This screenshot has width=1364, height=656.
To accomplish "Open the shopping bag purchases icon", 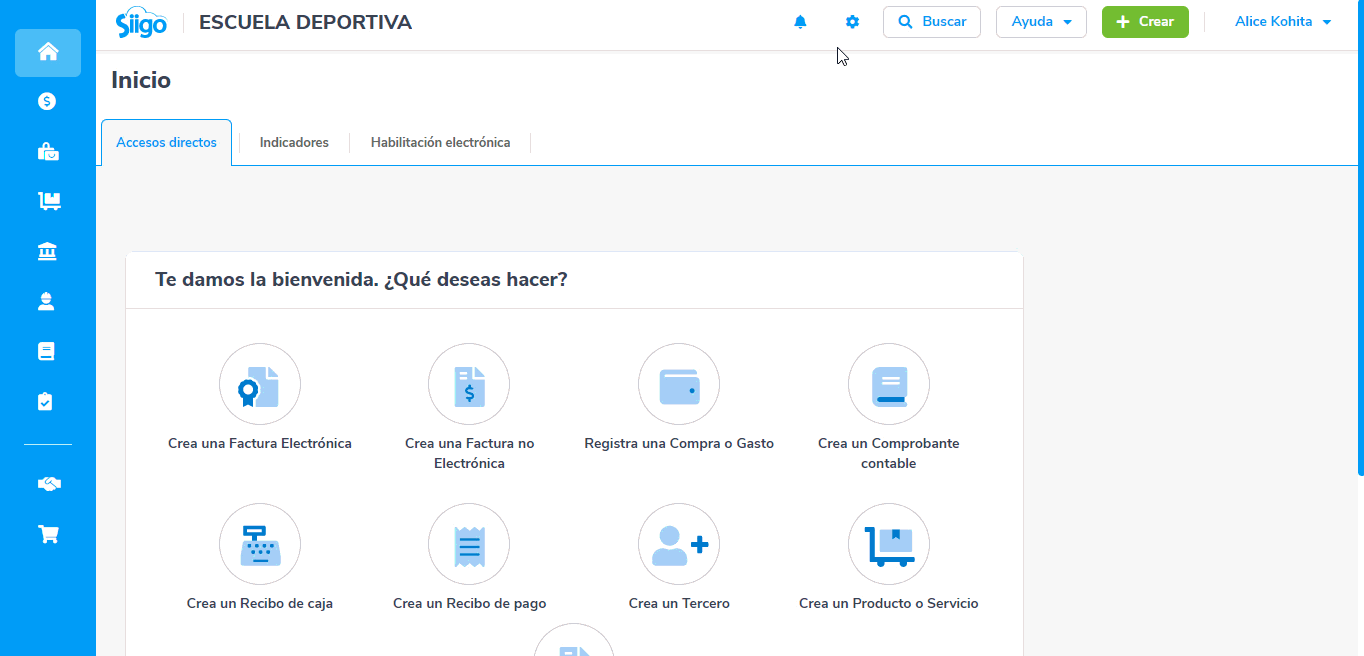I will point(47,151).
